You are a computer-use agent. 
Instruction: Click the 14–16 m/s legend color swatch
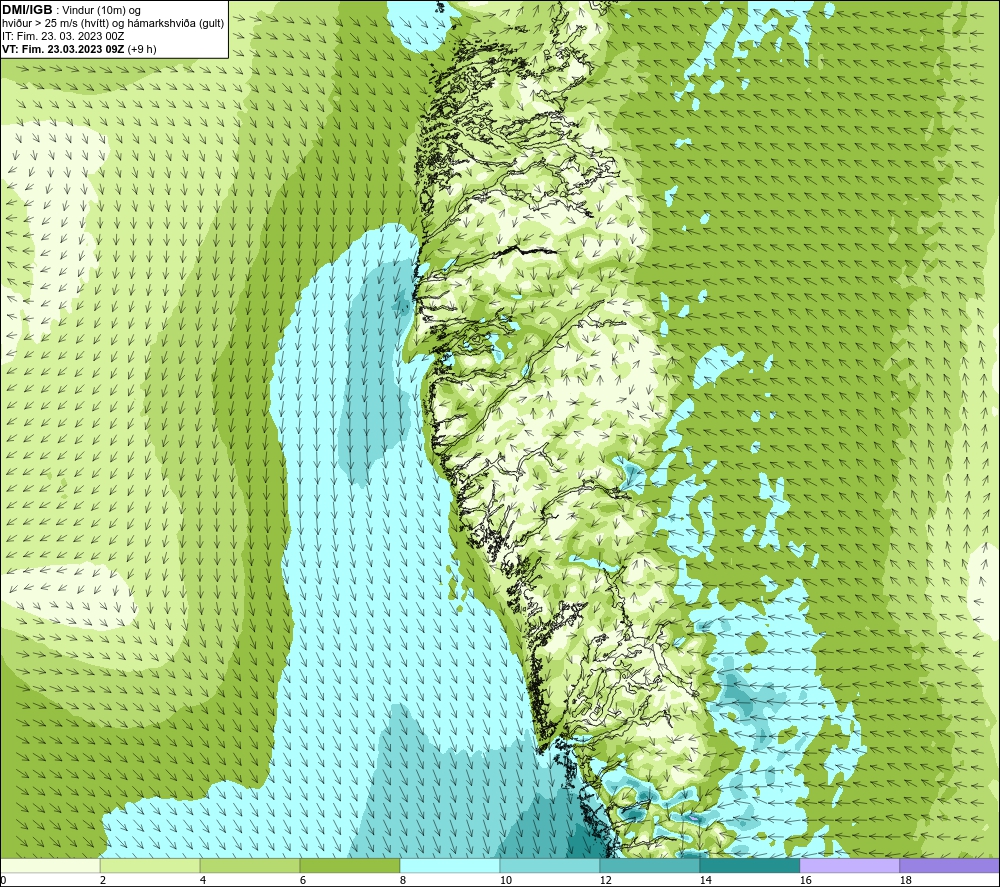(x=749, y=866)
